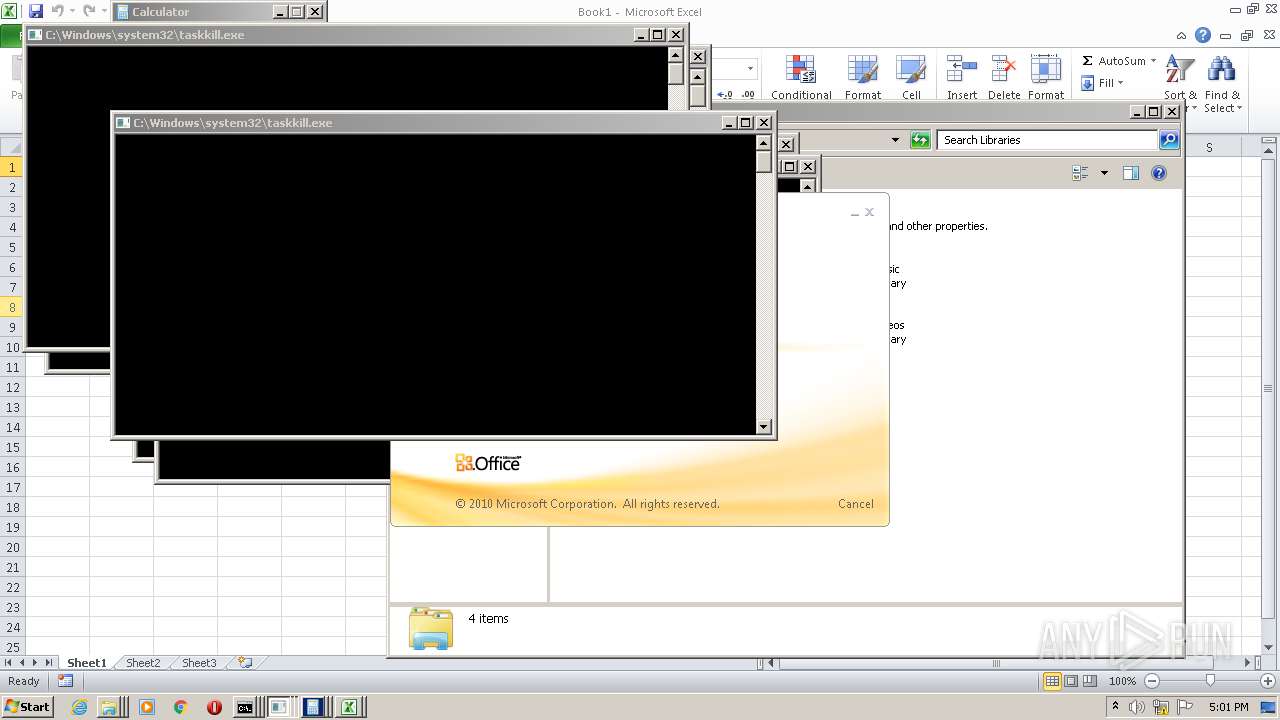The height and width of the screenshot is (720, 1280).
Task: Open the number format dropdown arrow
Action: [750, 69]
